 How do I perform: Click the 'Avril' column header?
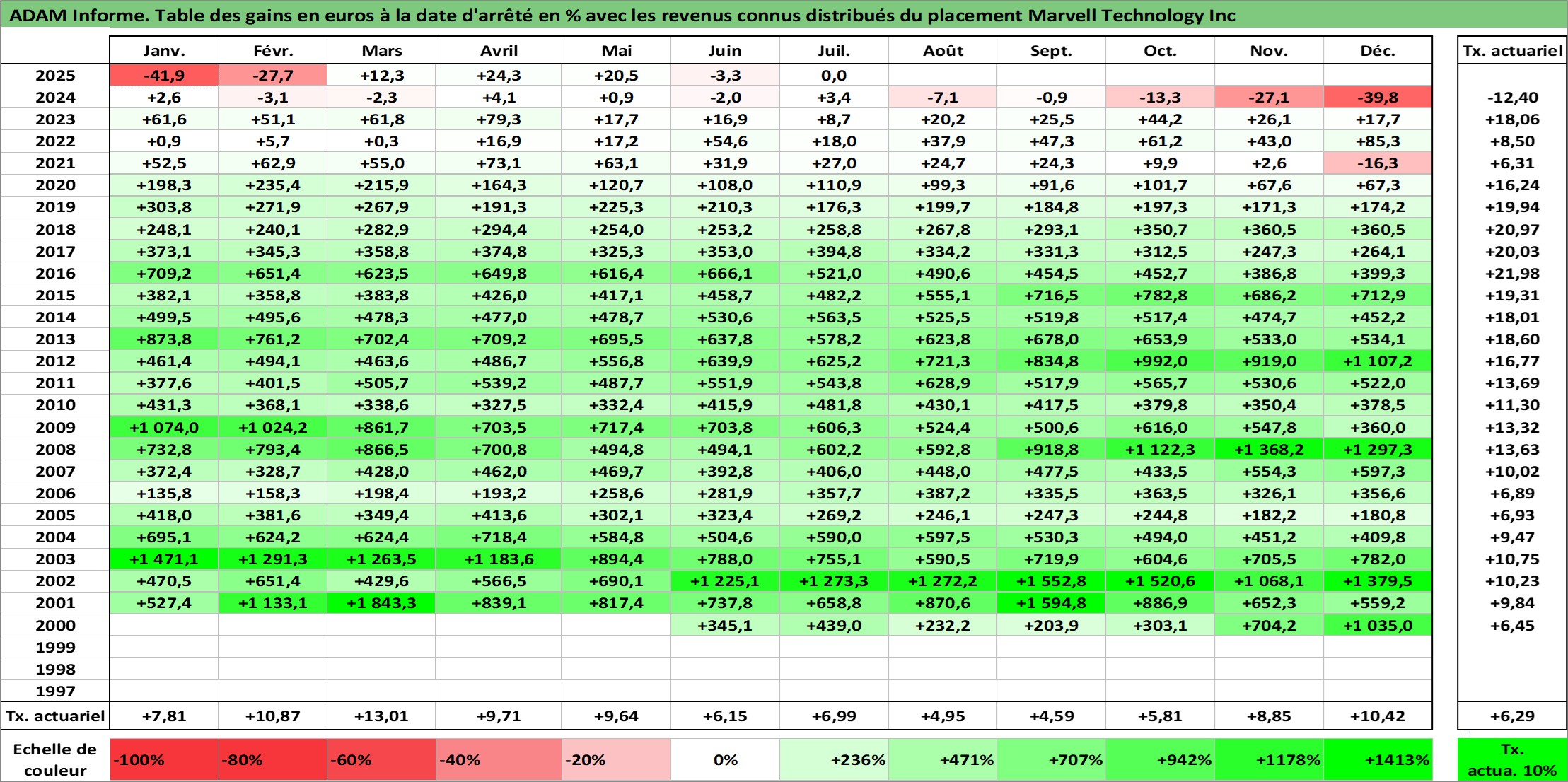499,50
